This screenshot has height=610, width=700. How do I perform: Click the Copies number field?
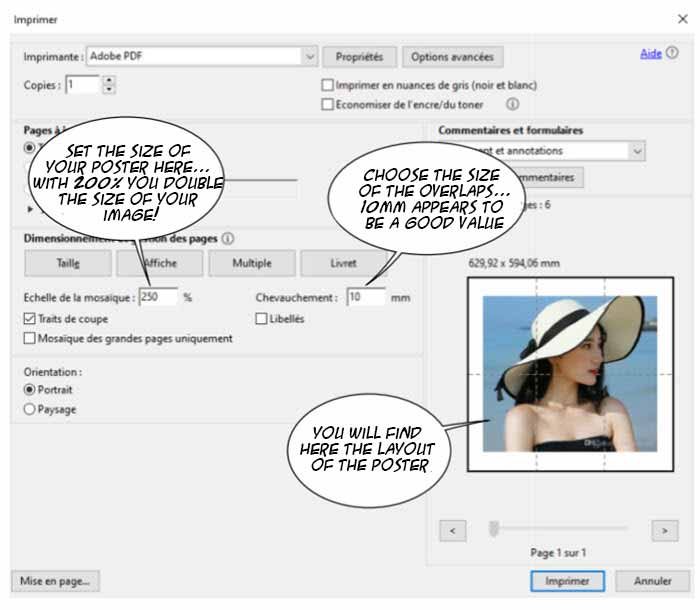tap(83, 84)
